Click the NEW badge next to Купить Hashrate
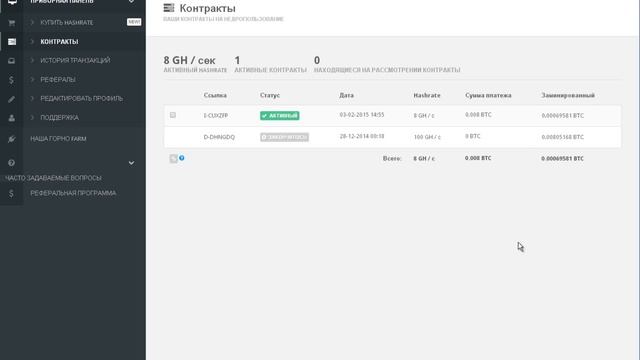Image resolution: width=640 pixels, height=360 pixels. (134, 22)
